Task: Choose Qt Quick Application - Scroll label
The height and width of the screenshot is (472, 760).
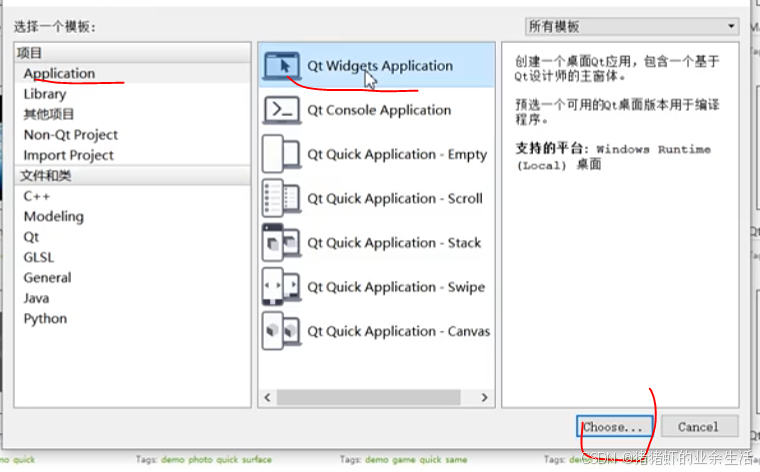Action: [x=395, y=198]
